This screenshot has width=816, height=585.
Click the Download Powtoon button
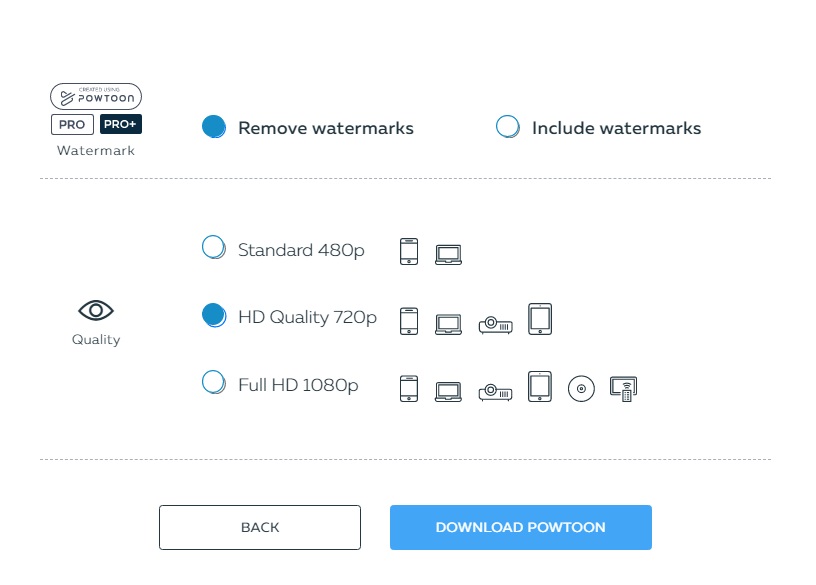click(x=520, y=527)
